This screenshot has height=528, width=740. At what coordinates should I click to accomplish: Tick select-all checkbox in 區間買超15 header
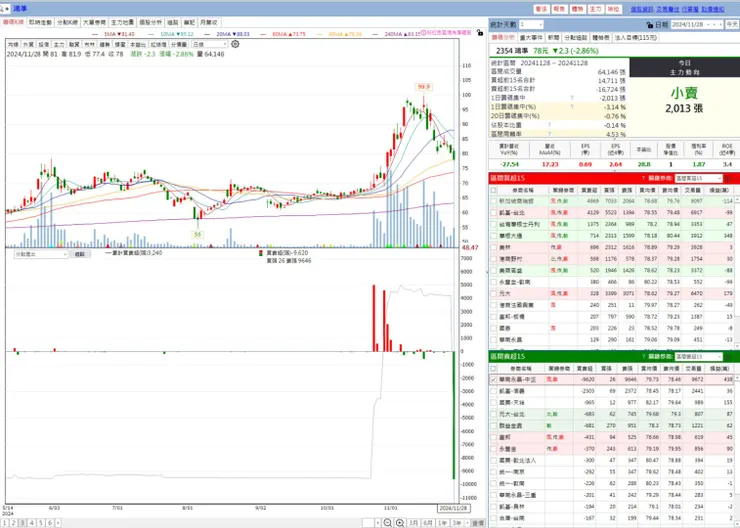(494, 190)
